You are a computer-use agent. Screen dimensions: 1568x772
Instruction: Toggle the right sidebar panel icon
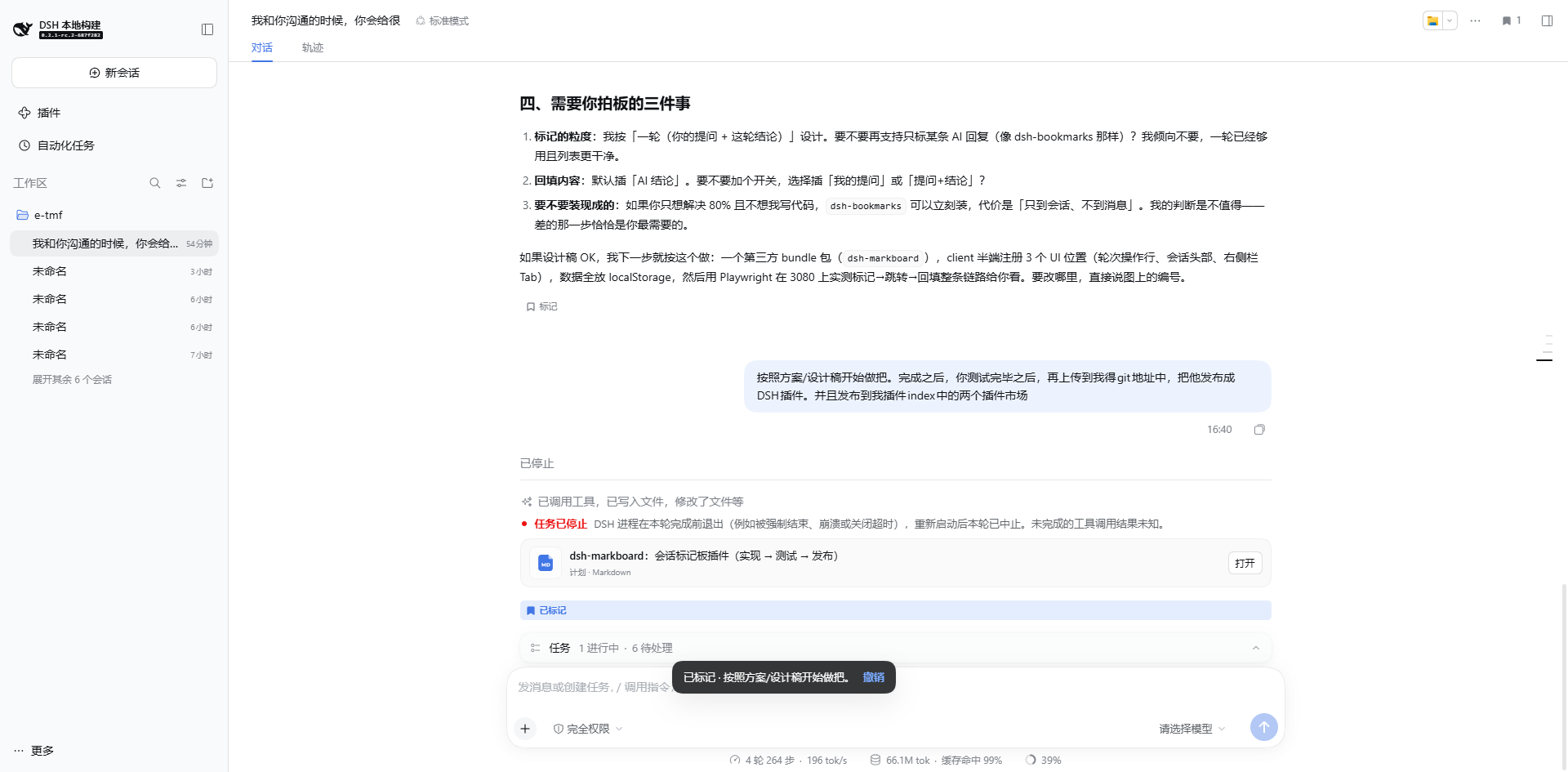click(x=1547, y=21)
